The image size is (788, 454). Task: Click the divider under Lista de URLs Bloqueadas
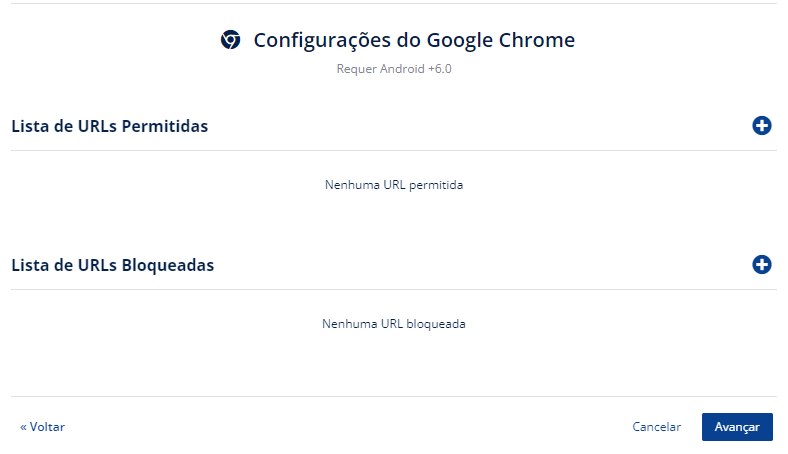point(394,289)
